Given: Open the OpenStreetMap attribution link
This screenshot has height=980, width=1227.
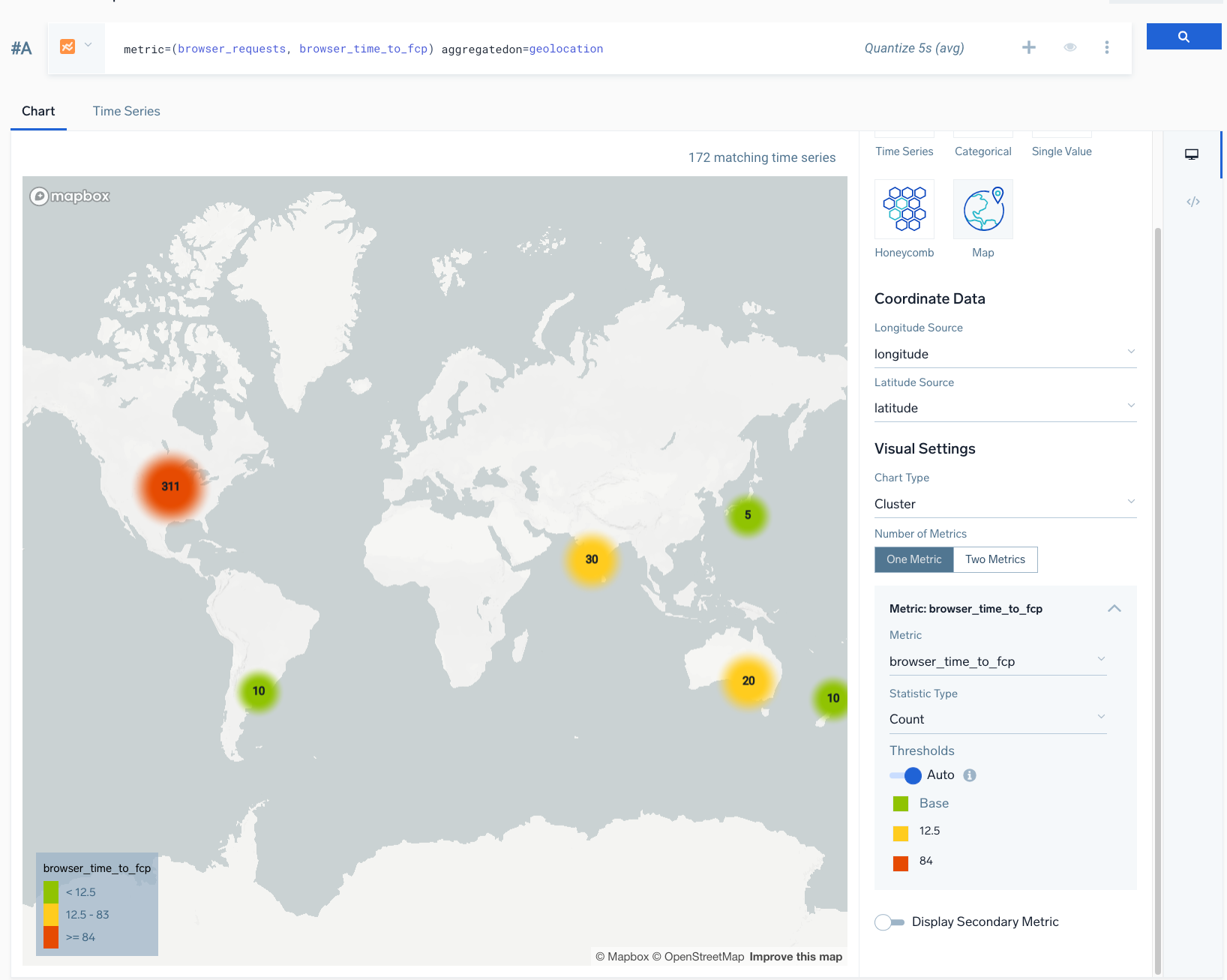Looking at the screenshot, I should click(702, 956).
